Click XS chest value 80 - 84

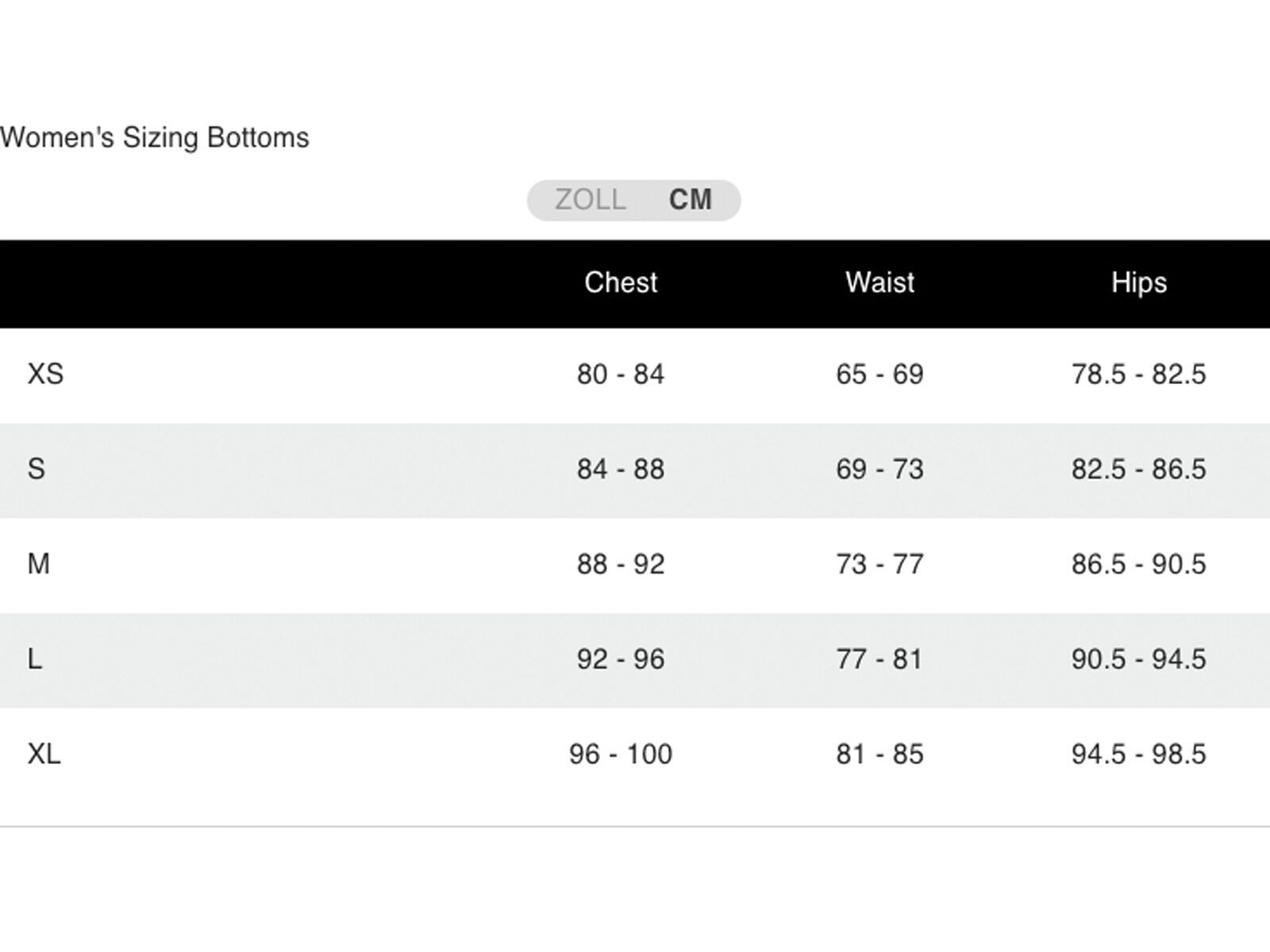click(621, 374)
